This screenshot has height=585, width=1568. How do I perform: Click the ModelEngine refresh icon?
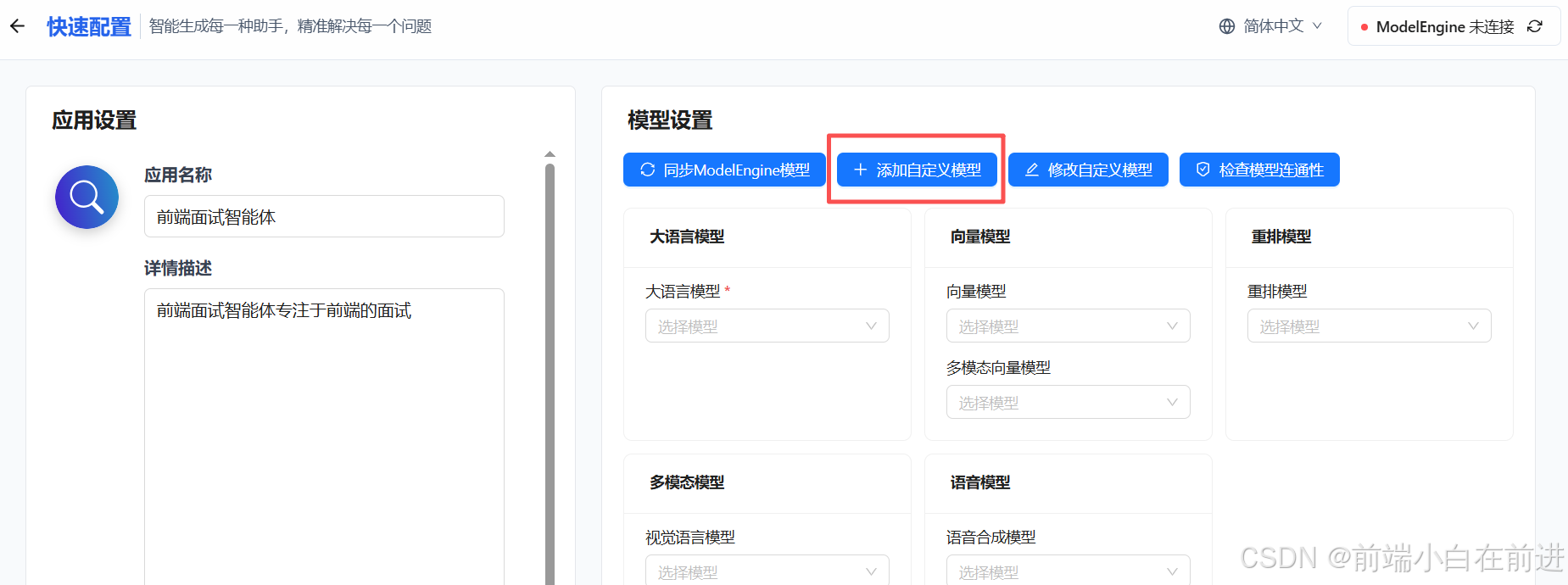[1535, 26]
